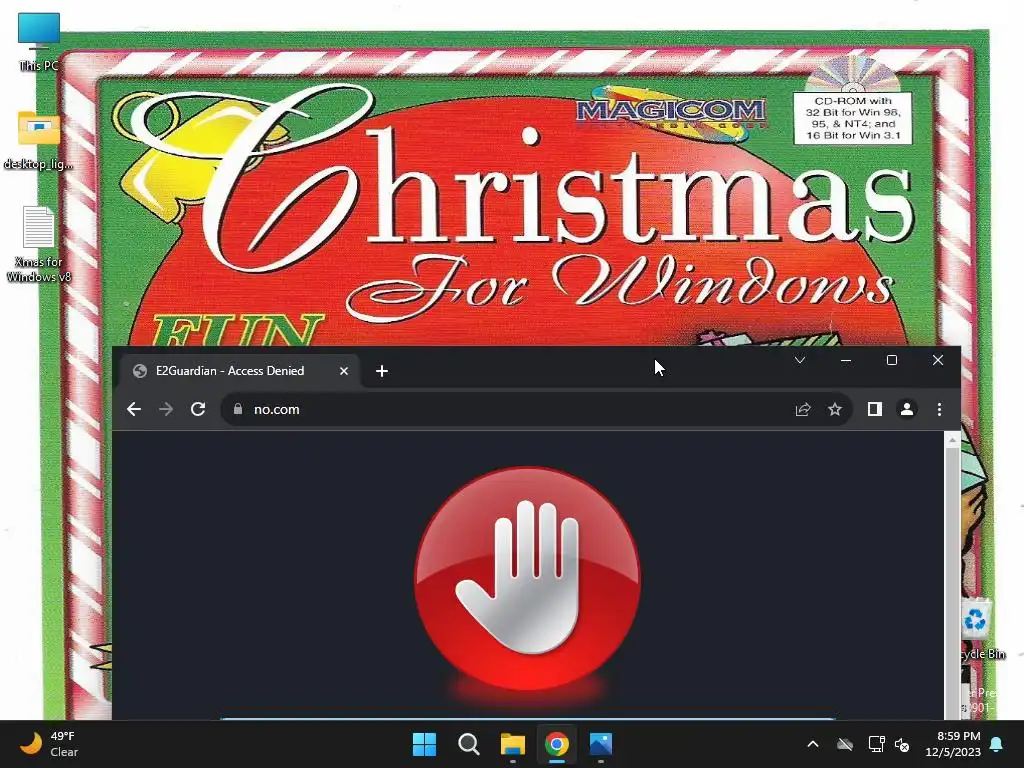Open weather widget 49°F Clear
Screen dimensions: 1024x768
tap(49, 744)
